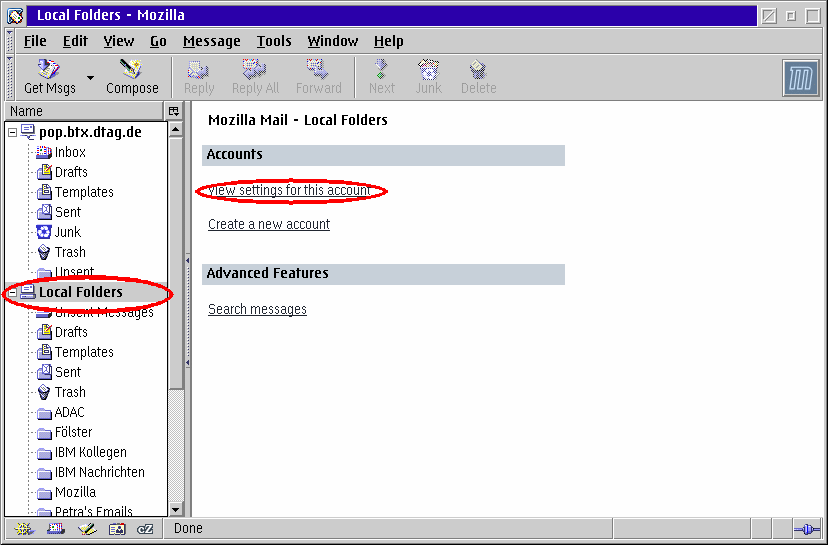Open the Help menu

coord(389,41)
